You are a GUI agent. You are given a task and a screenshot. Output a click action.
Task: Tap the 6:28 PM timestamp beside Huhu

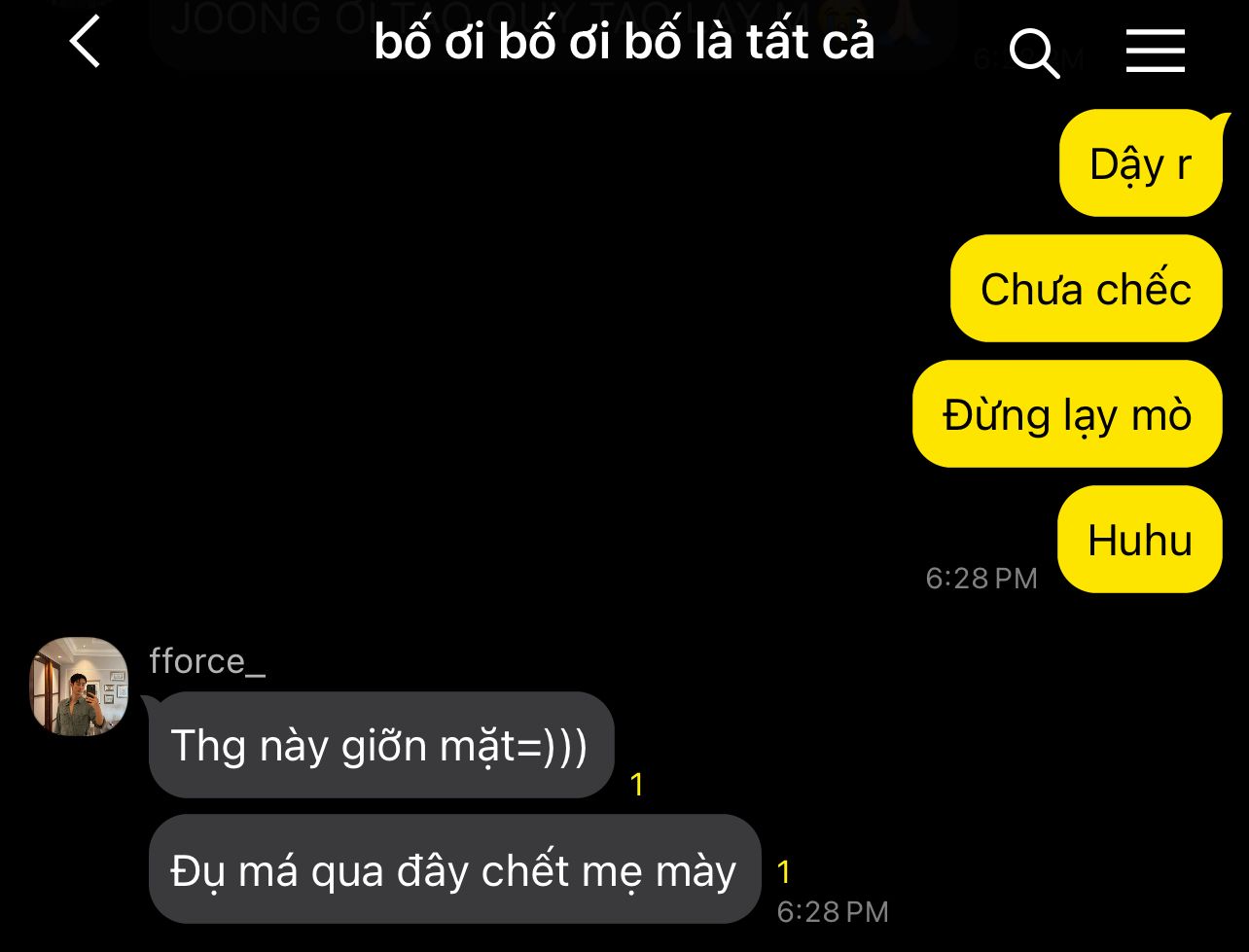(x=981, y=579)
